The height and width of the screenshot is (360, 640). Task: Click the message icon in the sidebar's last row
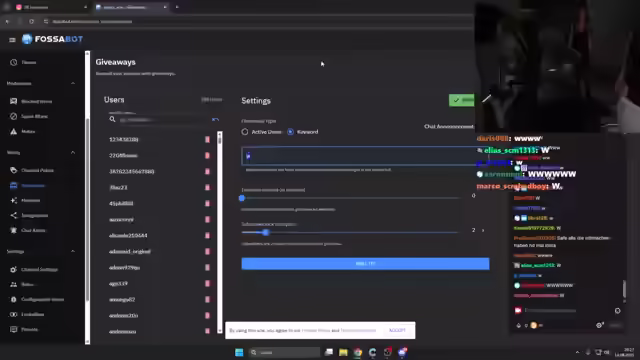13,329
